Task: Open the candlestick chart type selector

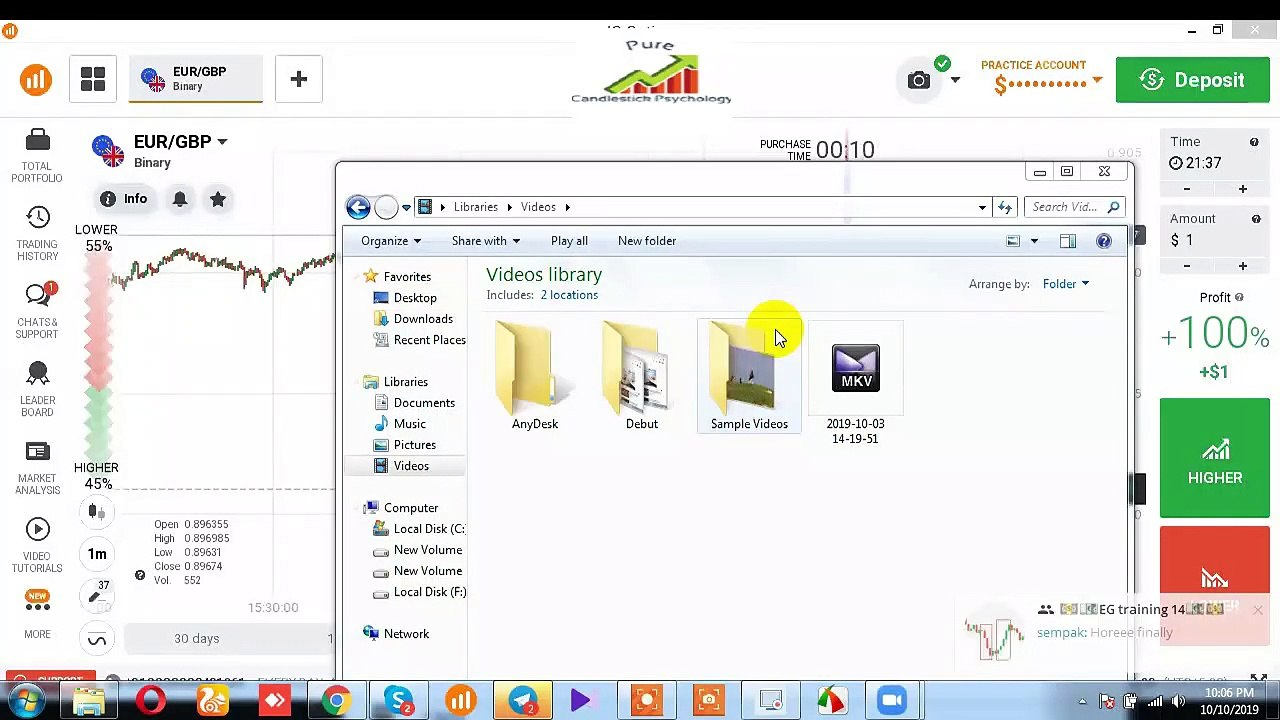Action: 97,512
